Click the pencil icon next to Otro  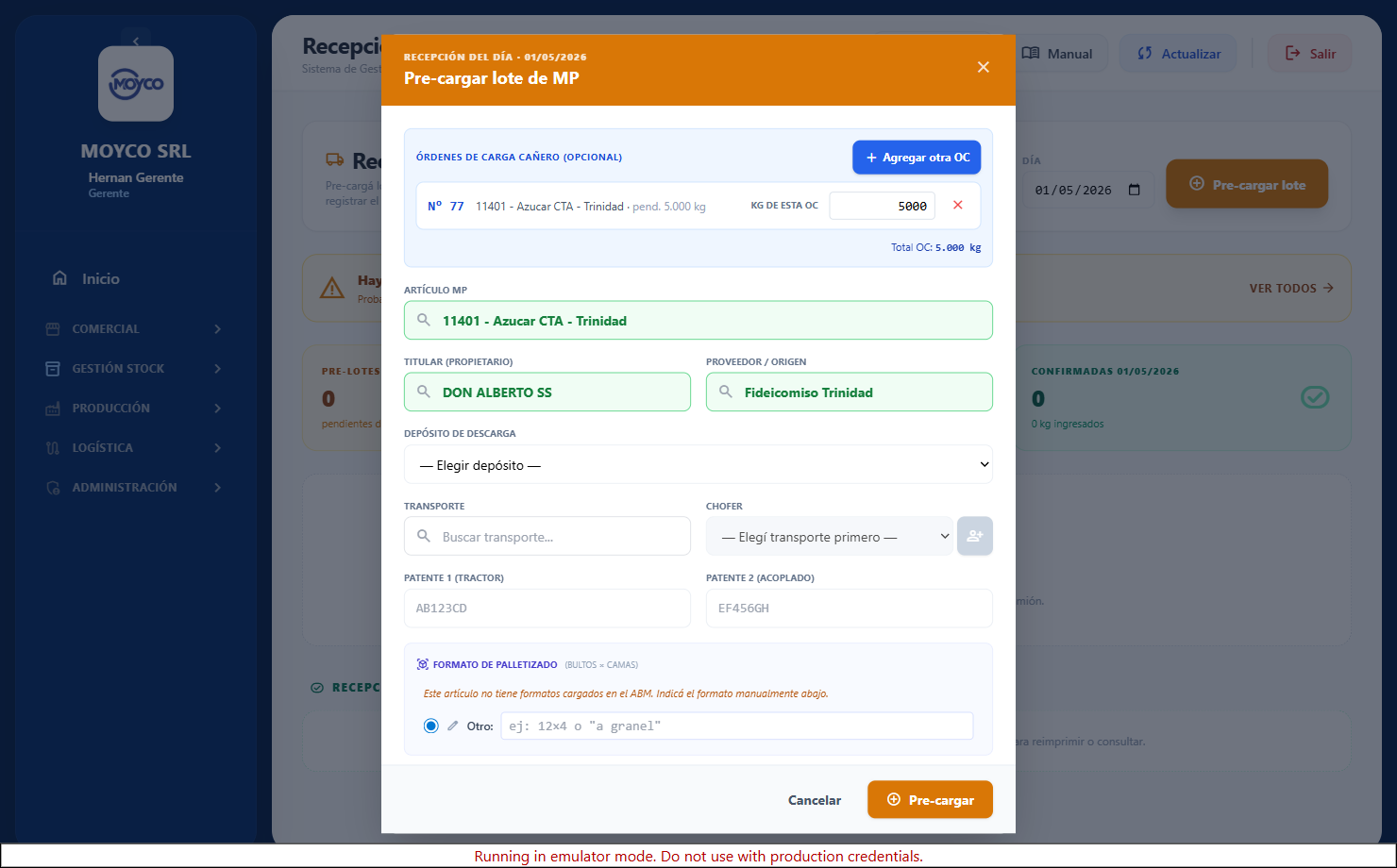coord(453,726)
